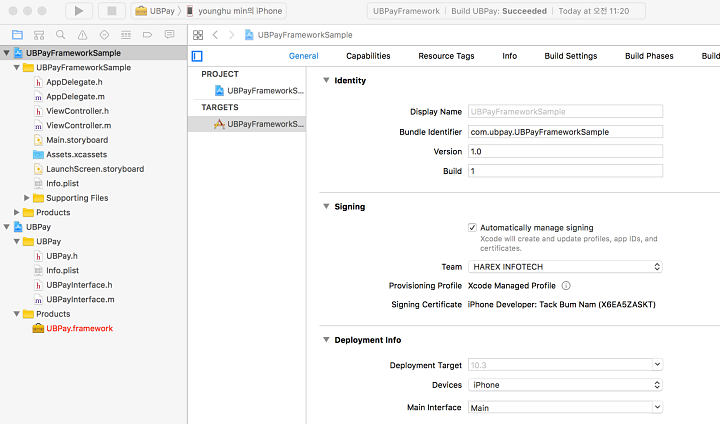
Task: Switch to the Info tab
Action: click(510, 56)
